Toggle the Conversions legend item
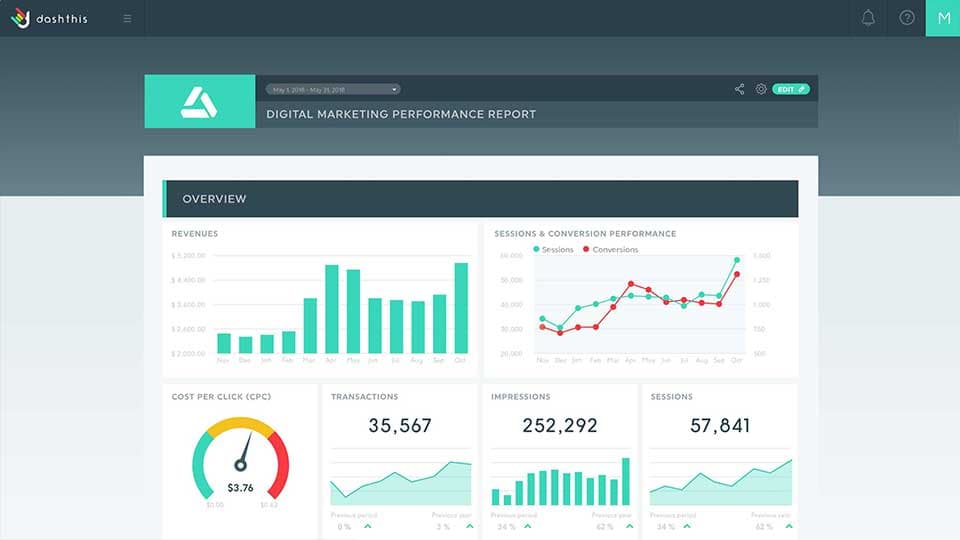This screenshot has width=960, height=540. 610,250
